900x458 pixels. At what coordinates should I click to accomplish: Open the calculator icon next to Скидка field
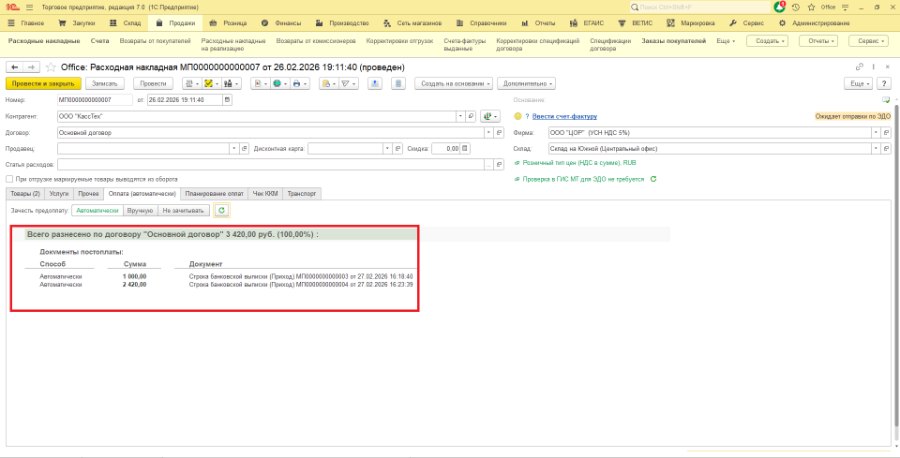pyautogui.click(x=465, y=149)
